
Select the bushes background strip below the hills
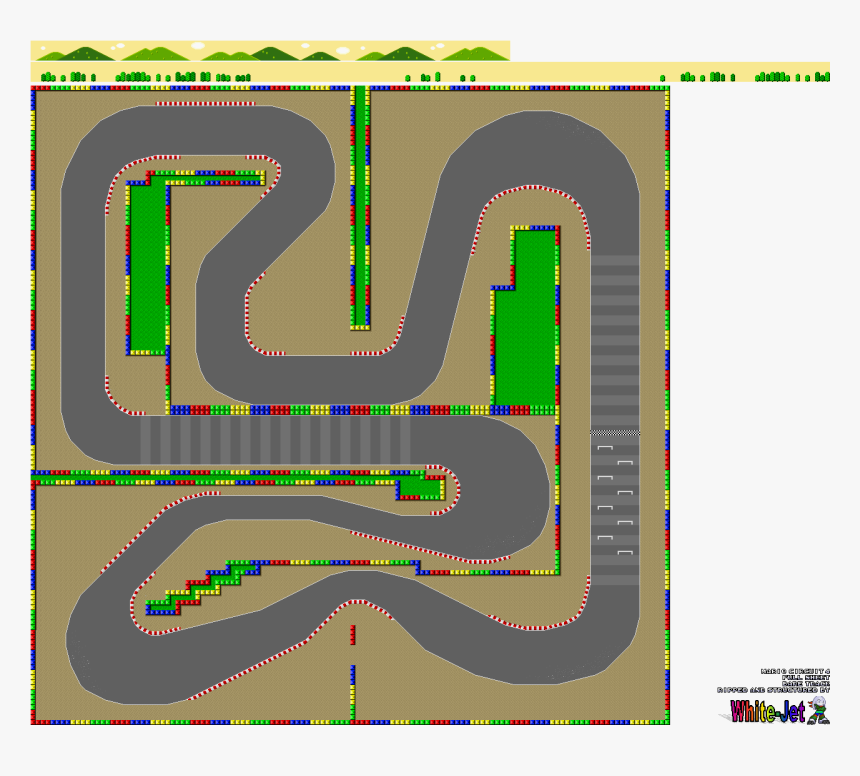(x=430, y=72)
